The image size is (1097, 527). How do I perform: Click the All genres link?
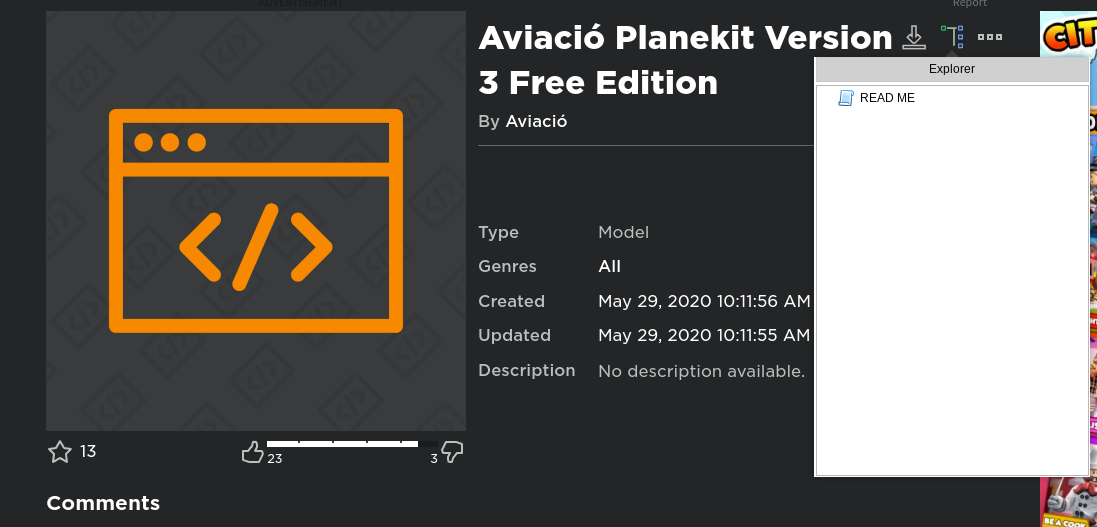(x=609, y=267)
